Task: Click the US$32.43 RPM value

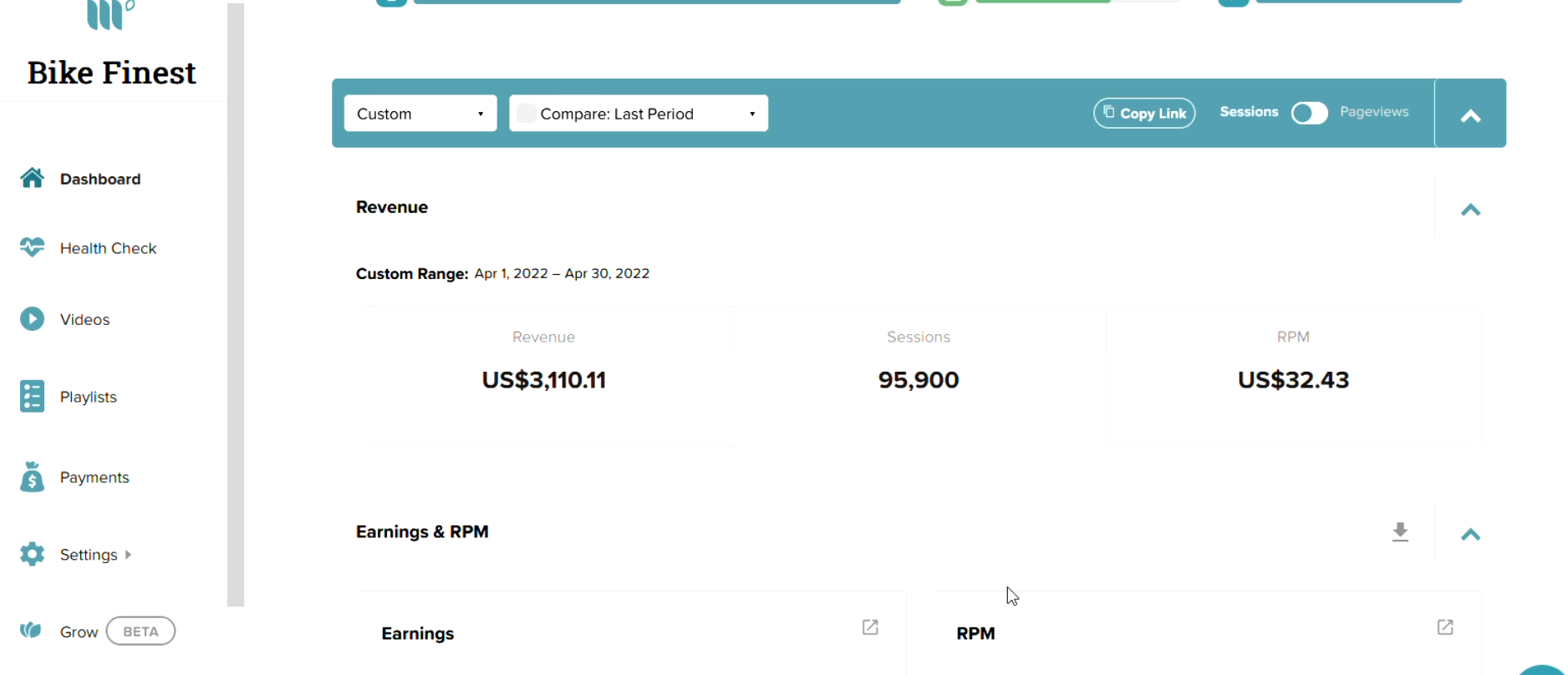Action: [1293, 380]
